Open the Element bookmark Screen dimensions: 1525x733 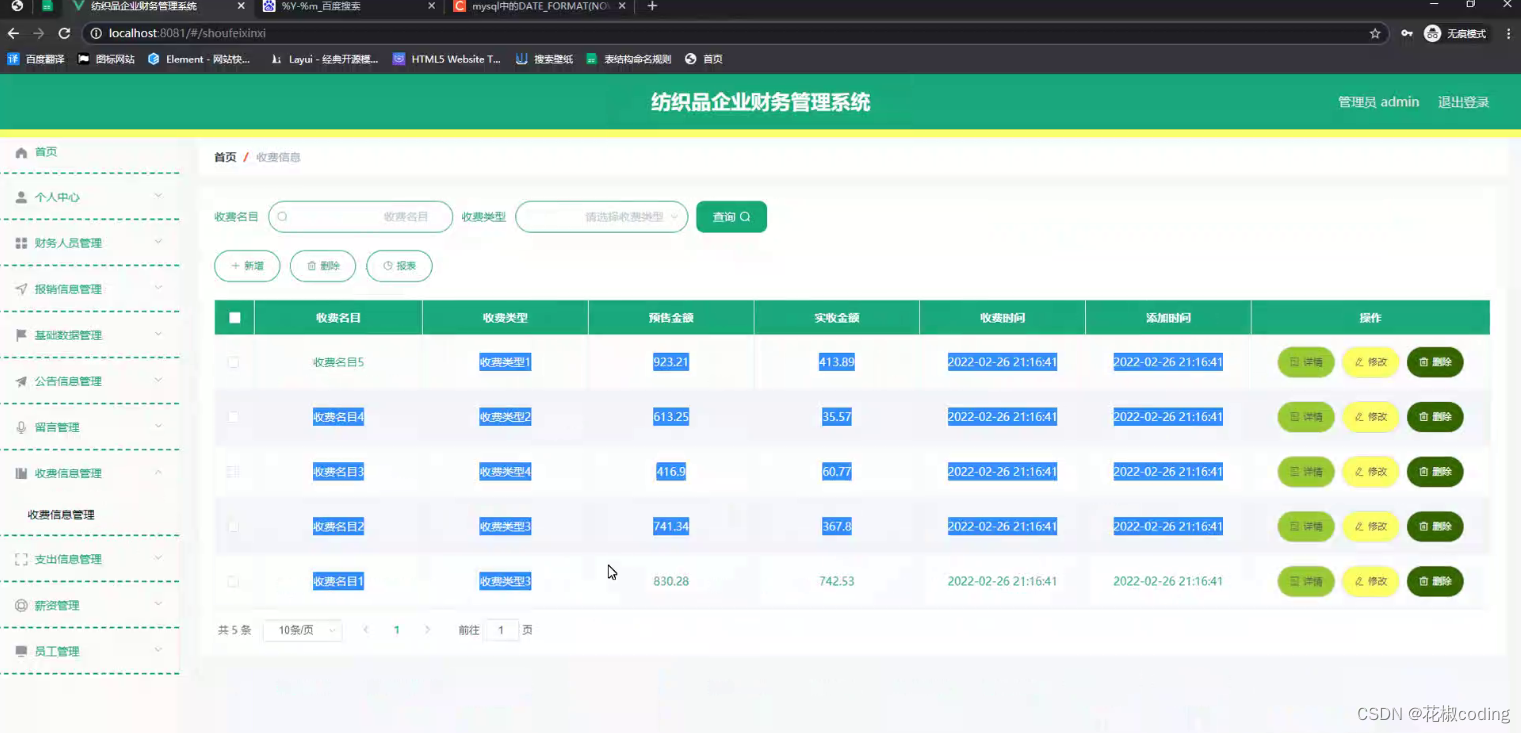(x=199, y=59)
